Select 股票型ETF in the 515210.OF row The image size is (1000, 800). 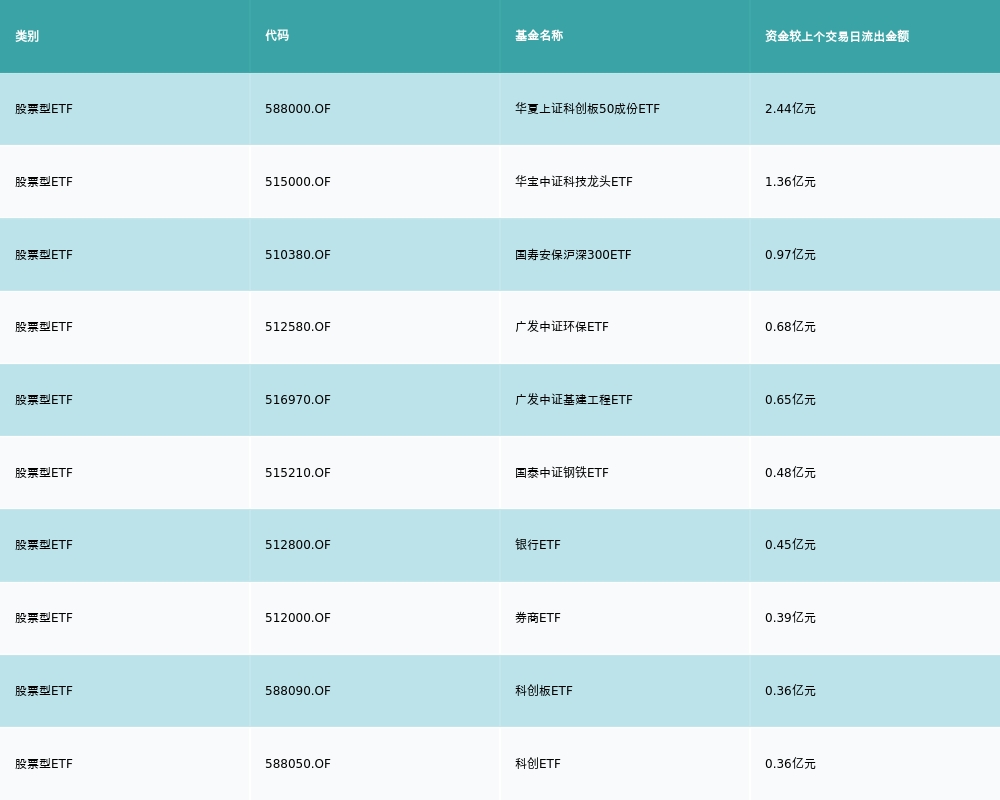point(44,473)
